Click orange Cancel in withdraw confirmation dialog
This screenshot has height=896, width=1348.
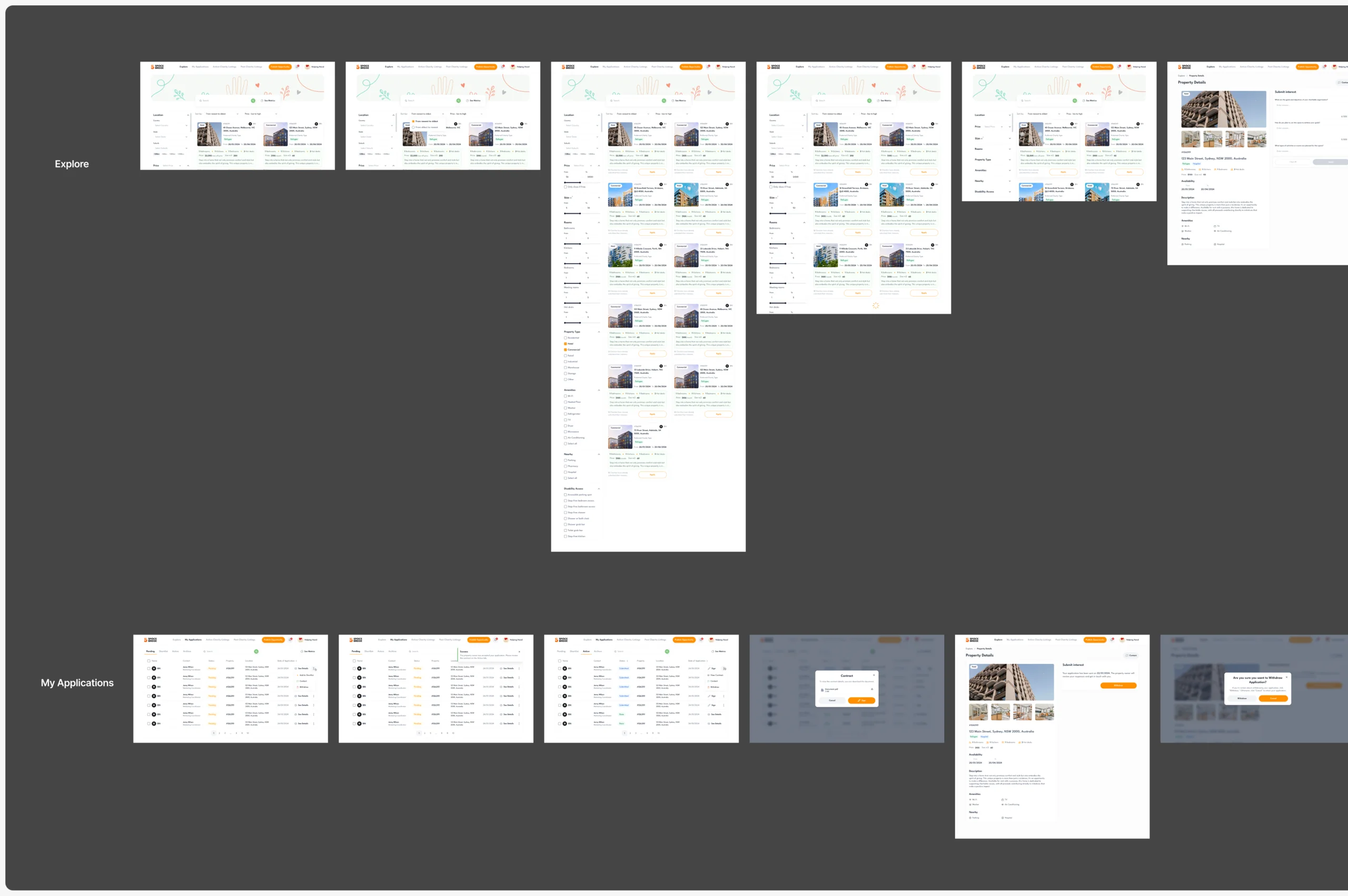(1273, 698)
